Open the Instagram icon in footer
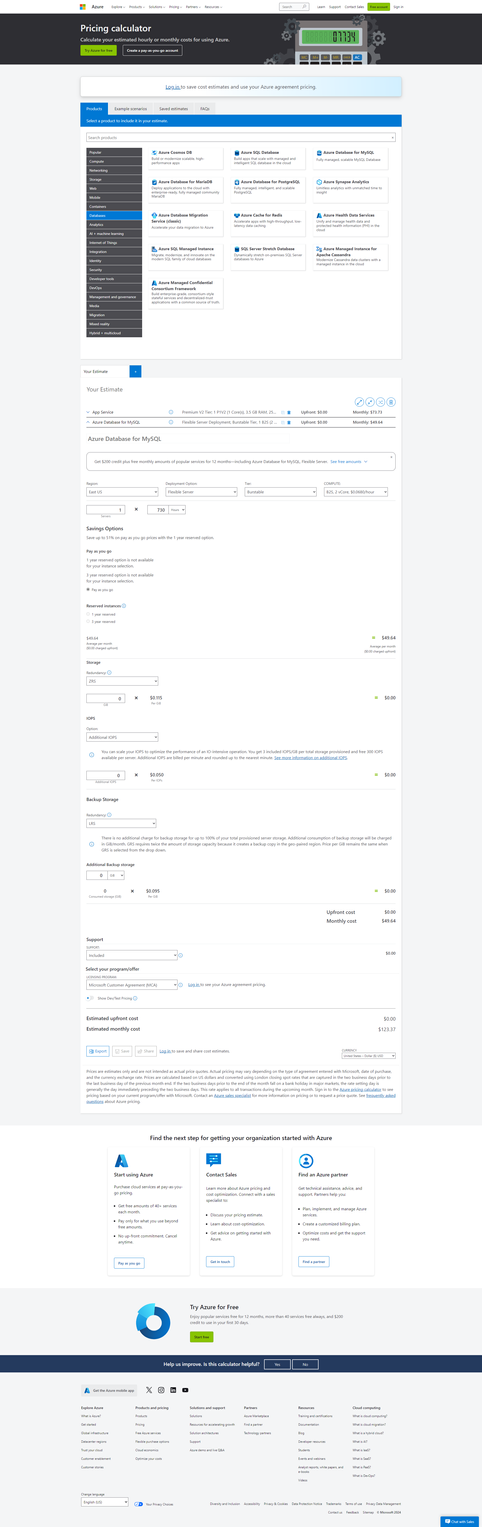 [161, 1390]
